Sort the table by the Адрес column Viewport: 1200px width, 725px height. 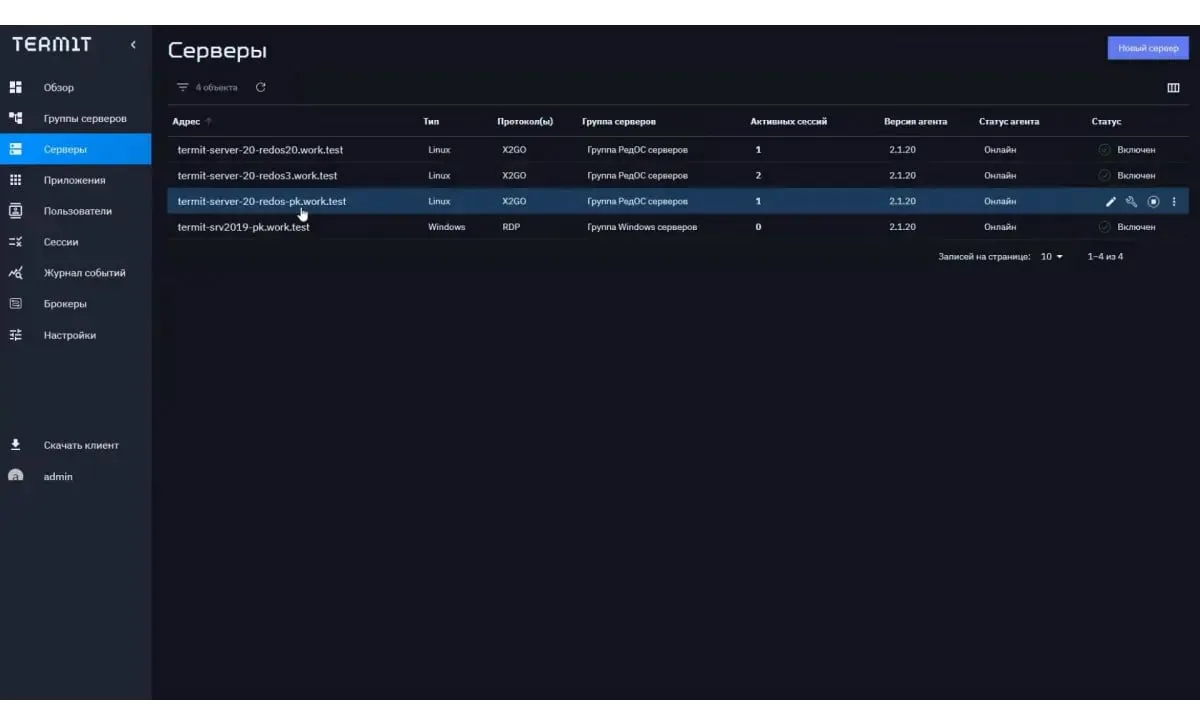click(186, 122)
